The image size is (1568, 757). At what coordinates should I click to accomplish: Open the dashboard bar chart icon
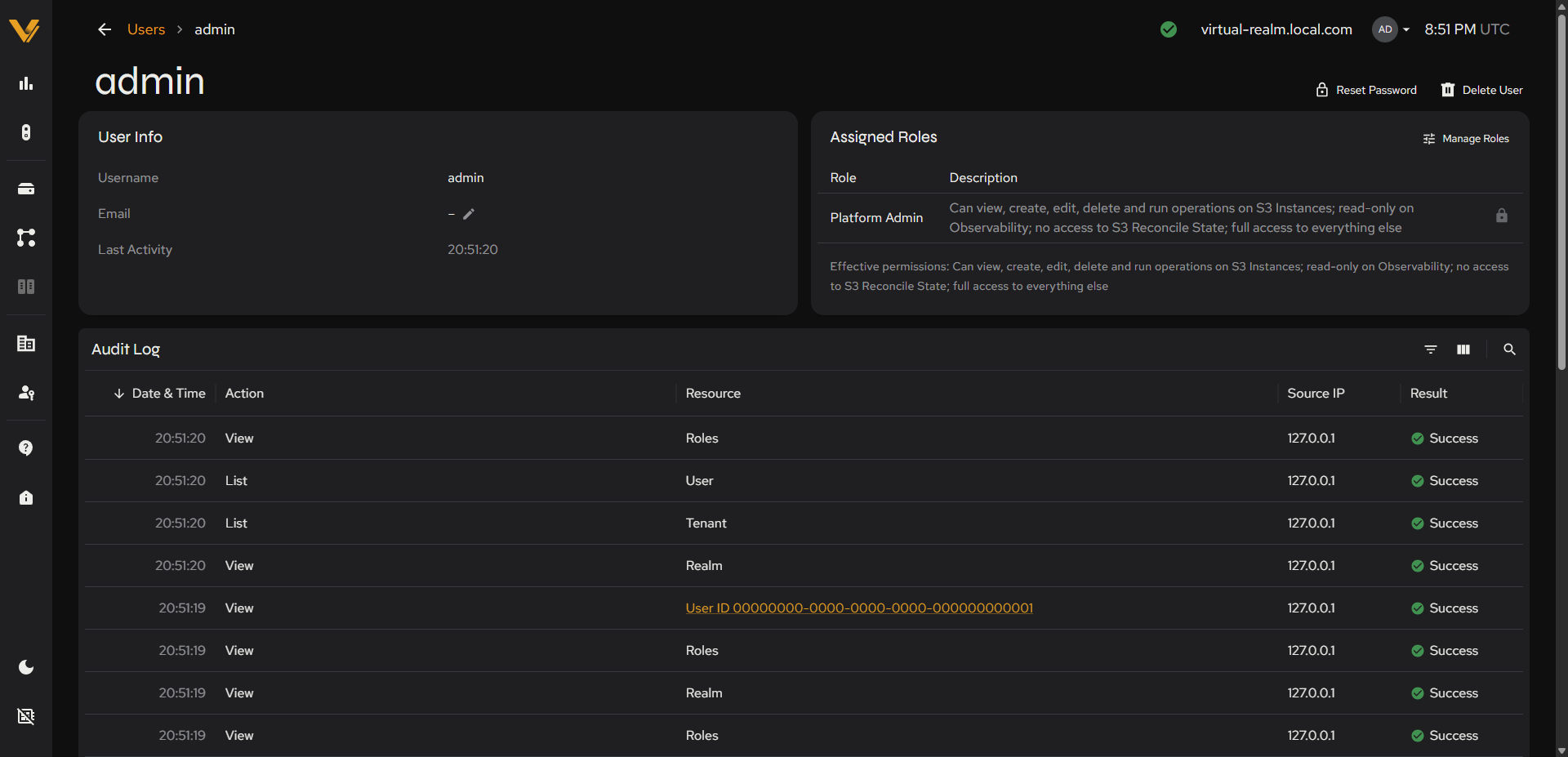click(26, 83)
